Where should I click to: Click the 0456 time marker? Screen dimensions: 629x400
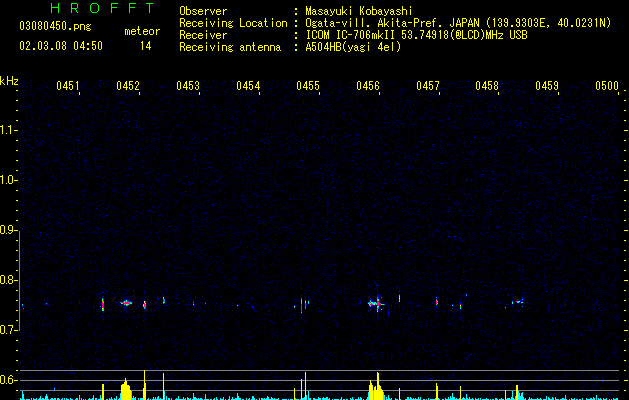pyautogui.click(x=368, y=86)
